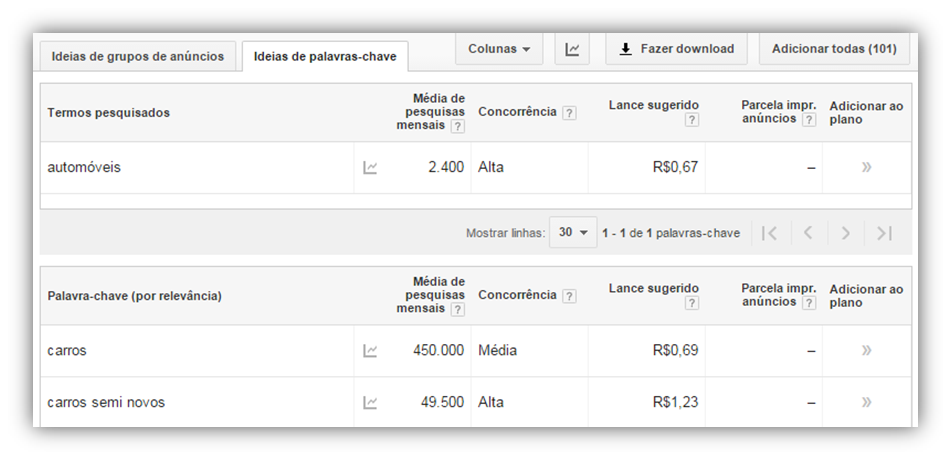Click Adicionar todas (101) button
Image resolution: width=951 pixels, height=460 pixels.
click(x=834, y=49)
